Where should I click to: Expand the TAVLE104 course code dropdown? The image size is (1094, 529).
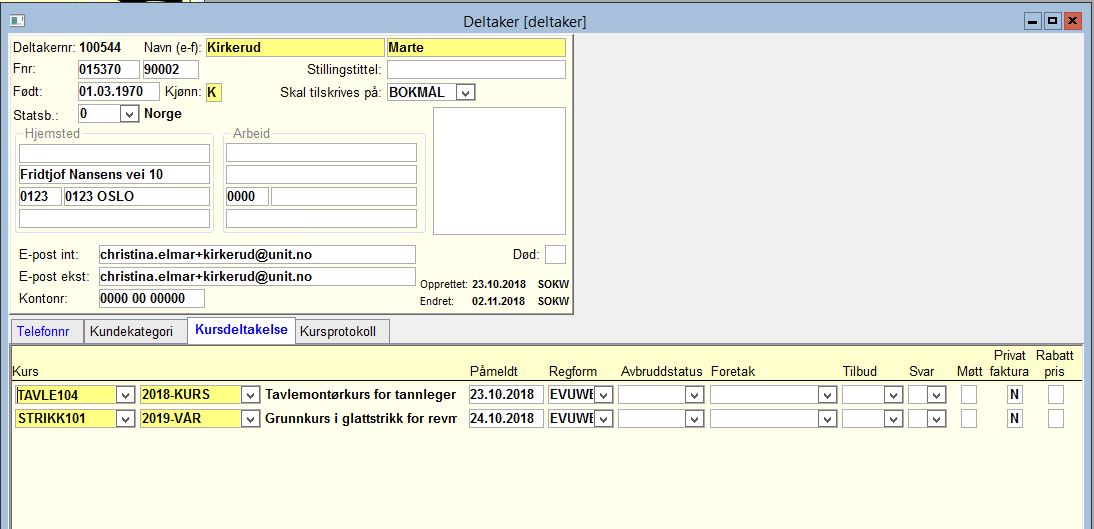click(125, 395)
